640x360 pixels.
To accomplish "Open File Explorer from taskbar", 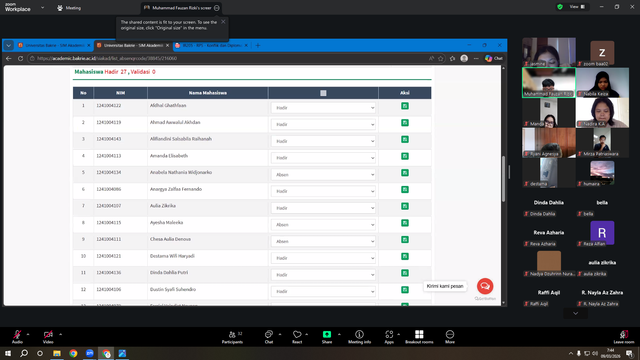I will coord(57,353).
